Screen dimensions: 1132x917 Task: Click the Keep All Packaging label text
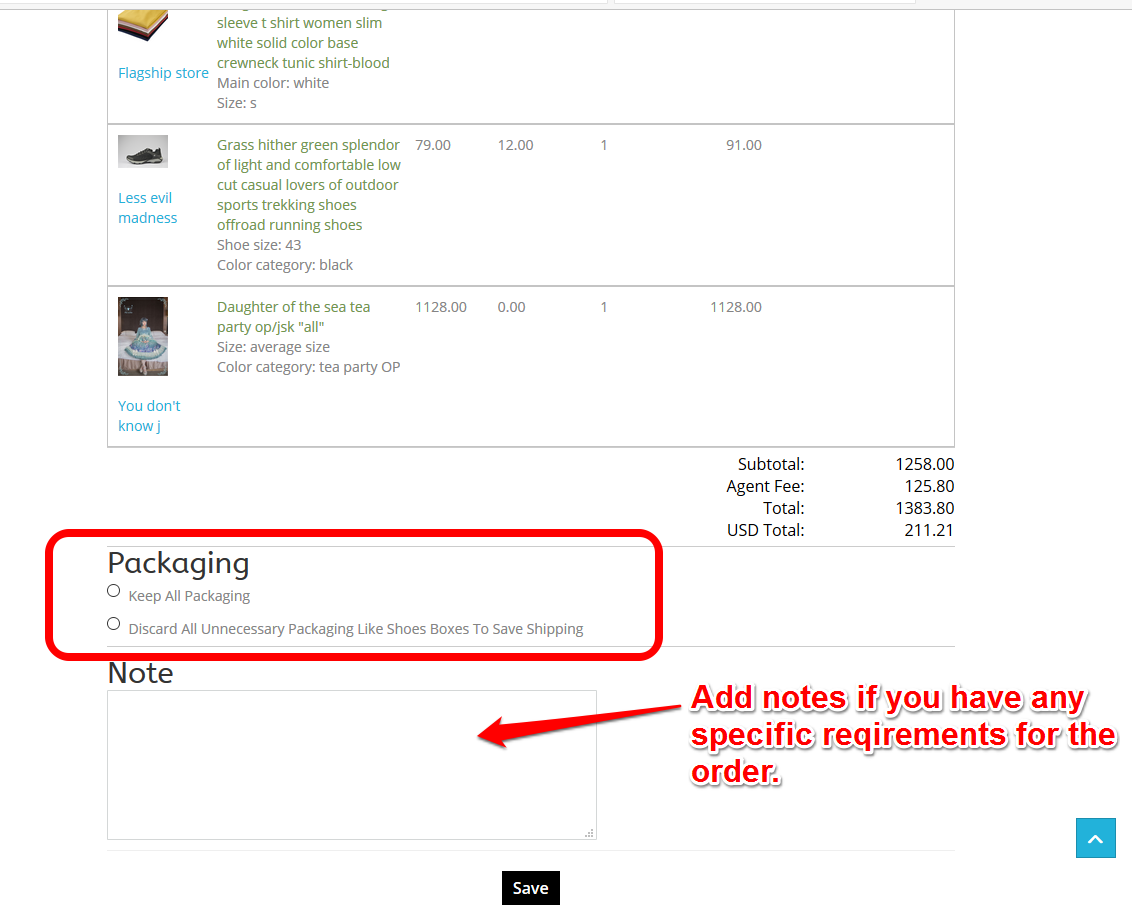pyautogui.click(x=189, y=596)
